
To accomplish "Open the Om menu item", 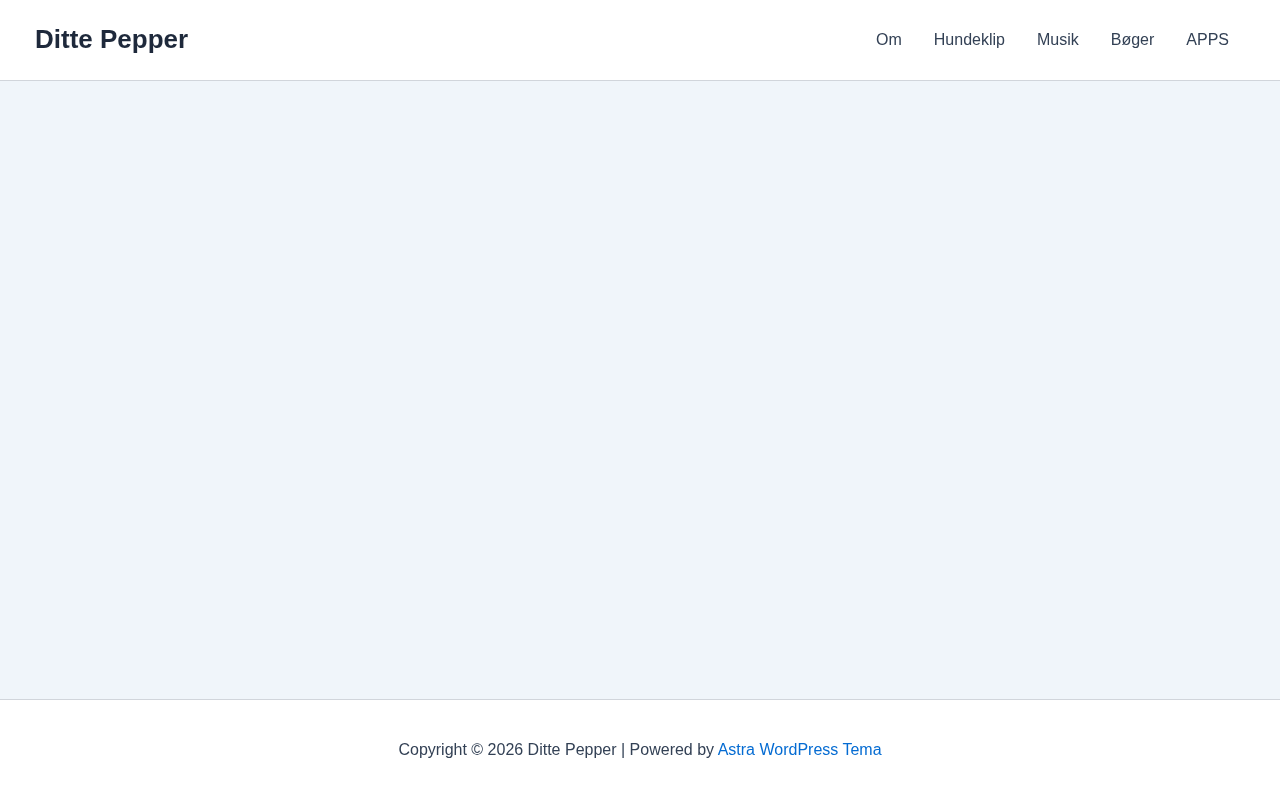I will point(888,40).
